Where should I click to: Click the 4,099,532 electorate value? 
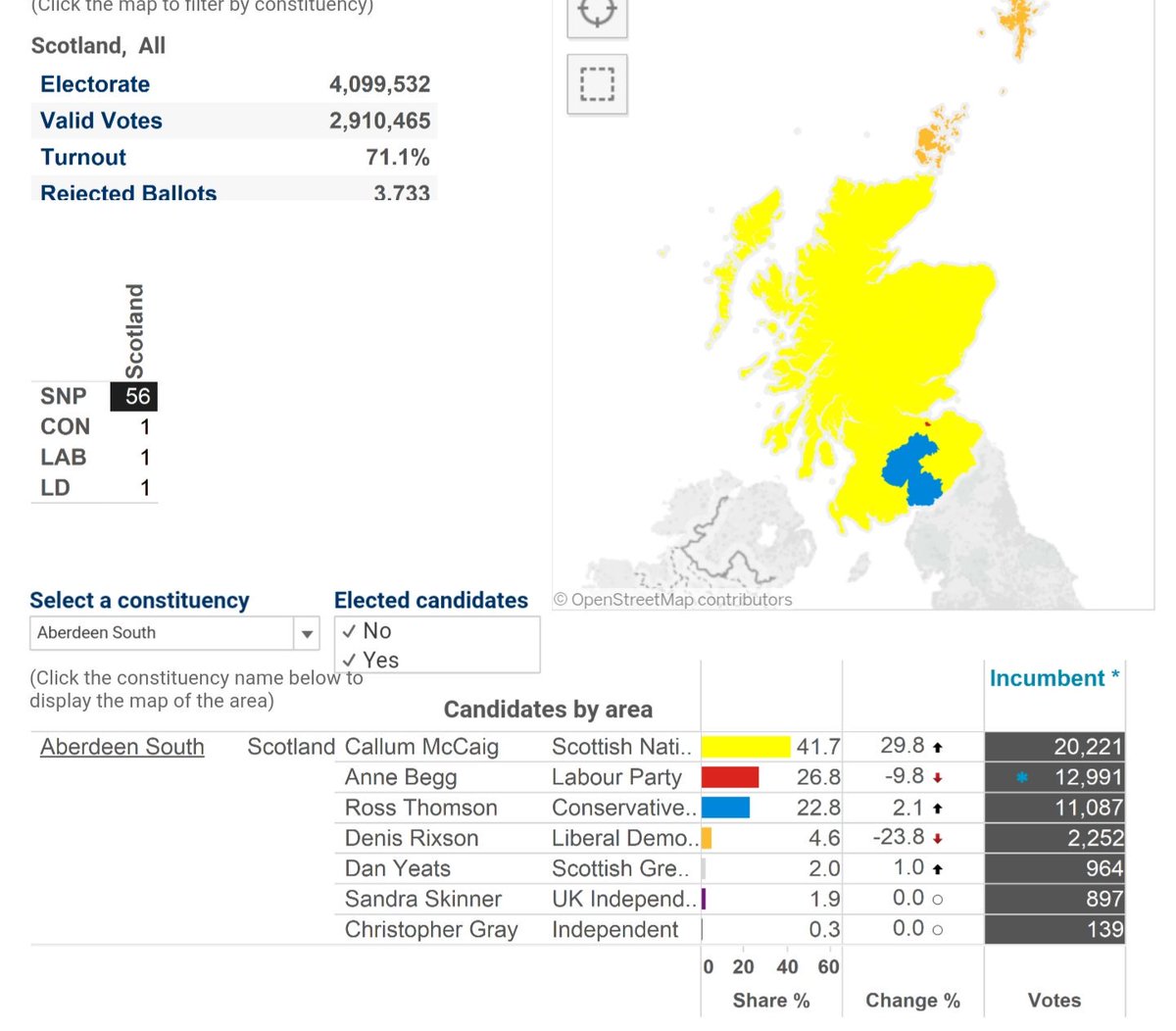(x=379, y=84)
